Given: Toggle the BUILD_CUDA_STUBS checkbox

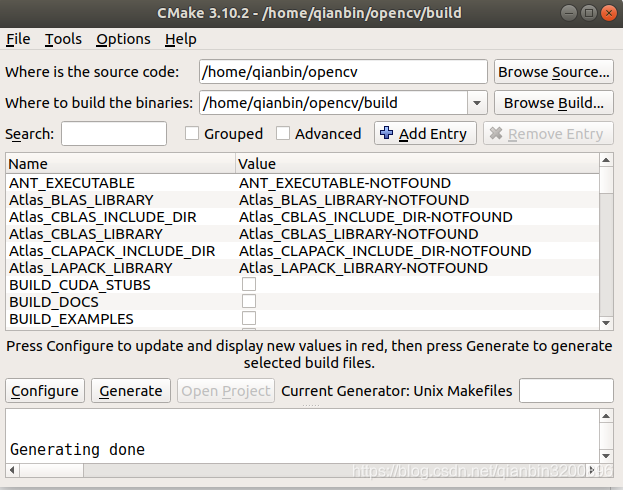Looking at the screenshot, I should pyautogui.click(x=249, y=285).
